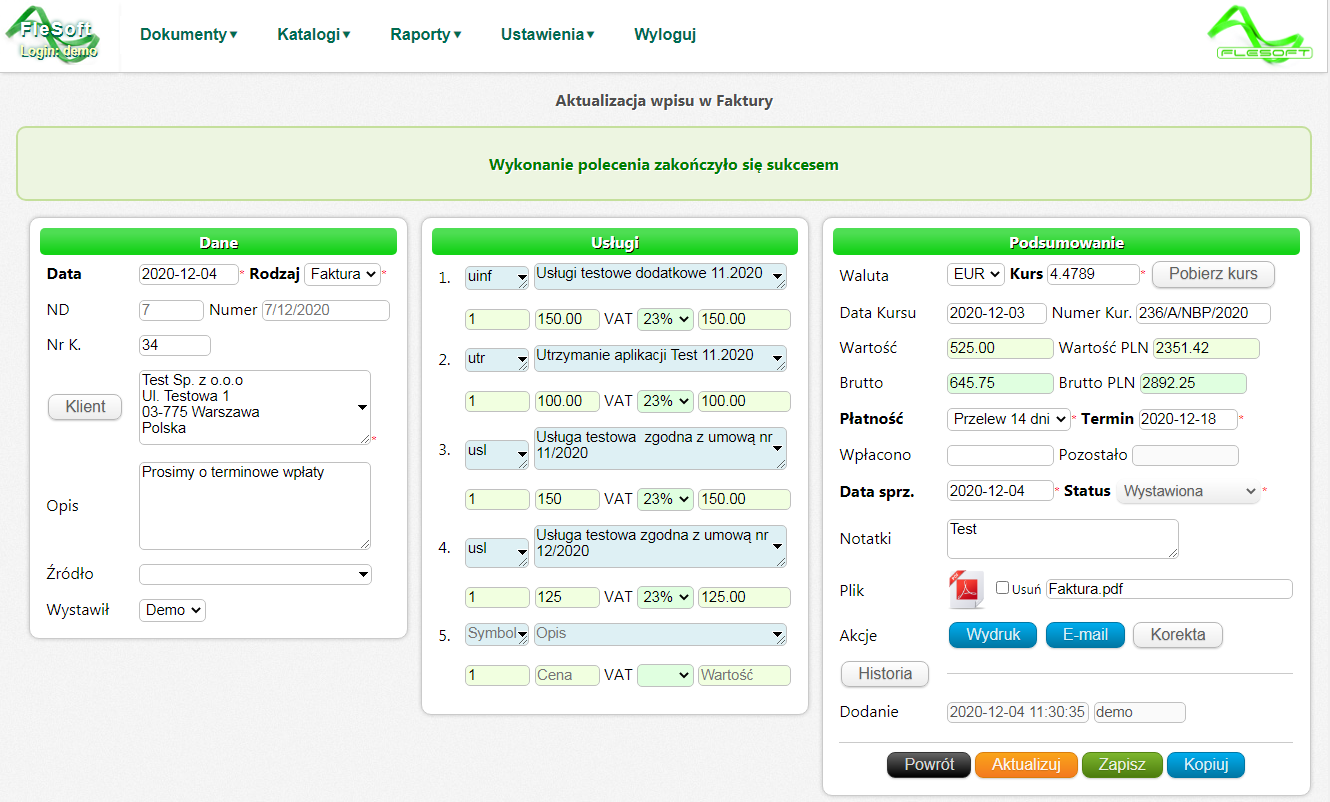Viewport: 1330px width, 802px height.
Task: Click the E-mail button
Action: [x=1085, y=635]
